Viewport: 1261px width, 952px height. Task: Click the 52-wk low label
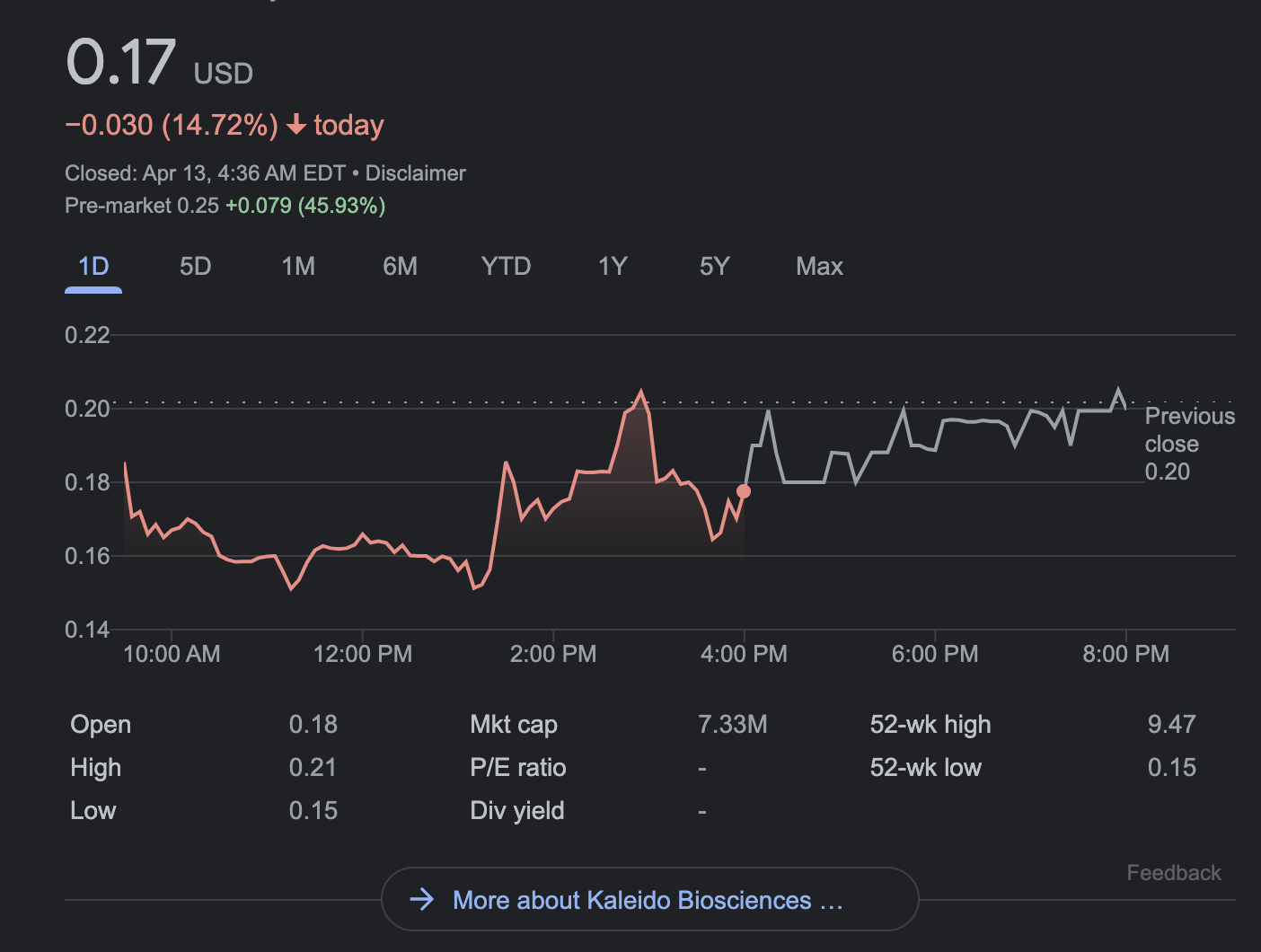pyautogui.click(x=926, y=768)
